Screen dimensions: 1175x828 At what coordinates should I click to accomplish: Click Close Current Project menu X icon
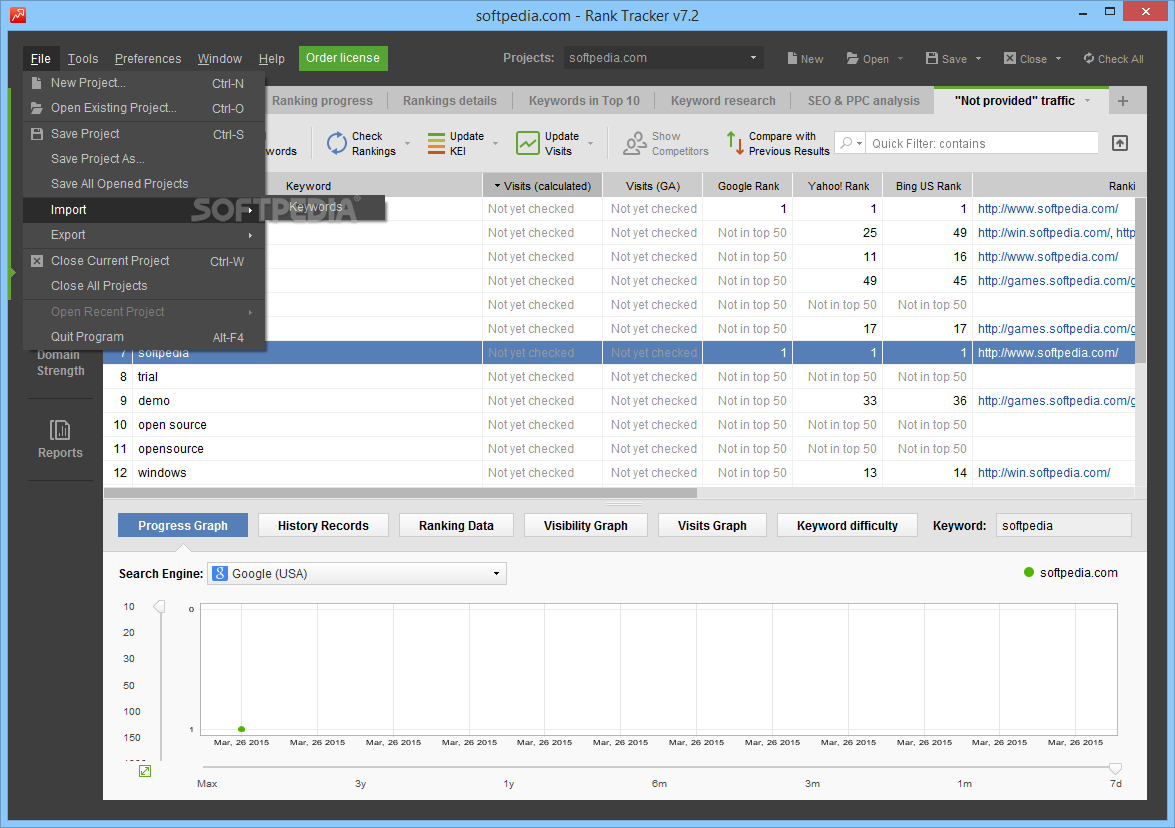point(36,261)
